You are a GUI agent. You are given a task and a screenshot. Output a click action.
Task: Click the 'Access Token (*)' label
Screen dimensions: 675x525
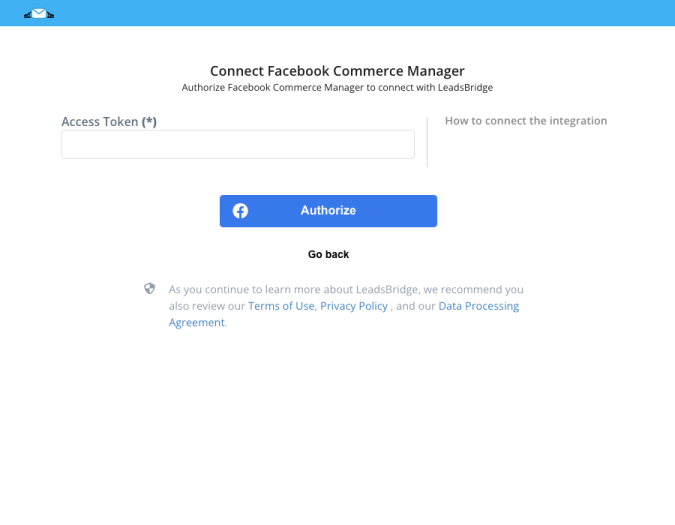(109, 122)
